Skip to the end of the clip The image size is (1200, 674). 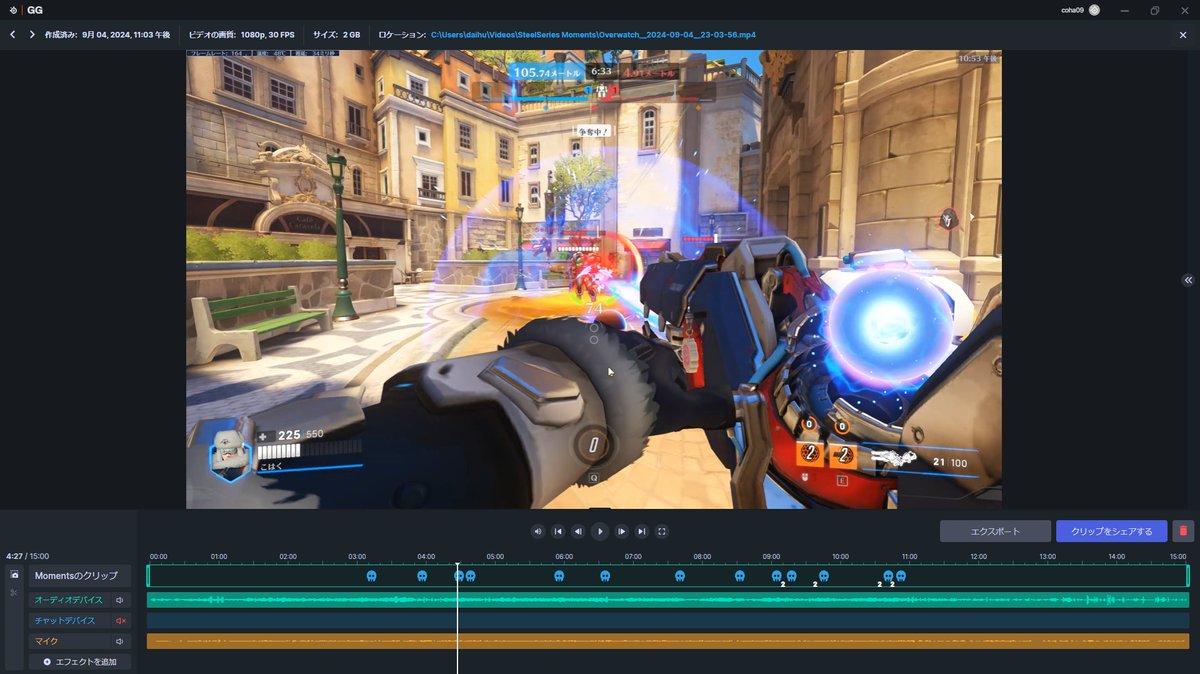point(641,531)
